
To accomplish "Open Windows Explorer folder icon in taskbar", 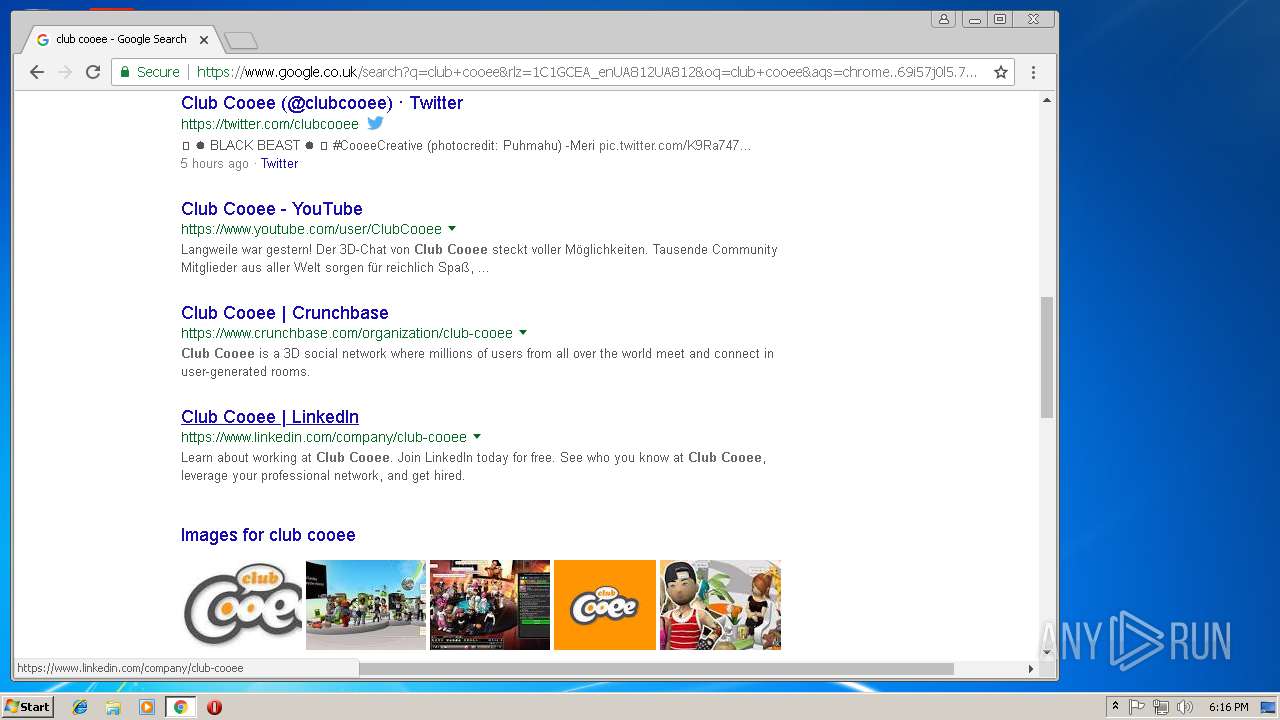I will (x=113, y=707).
